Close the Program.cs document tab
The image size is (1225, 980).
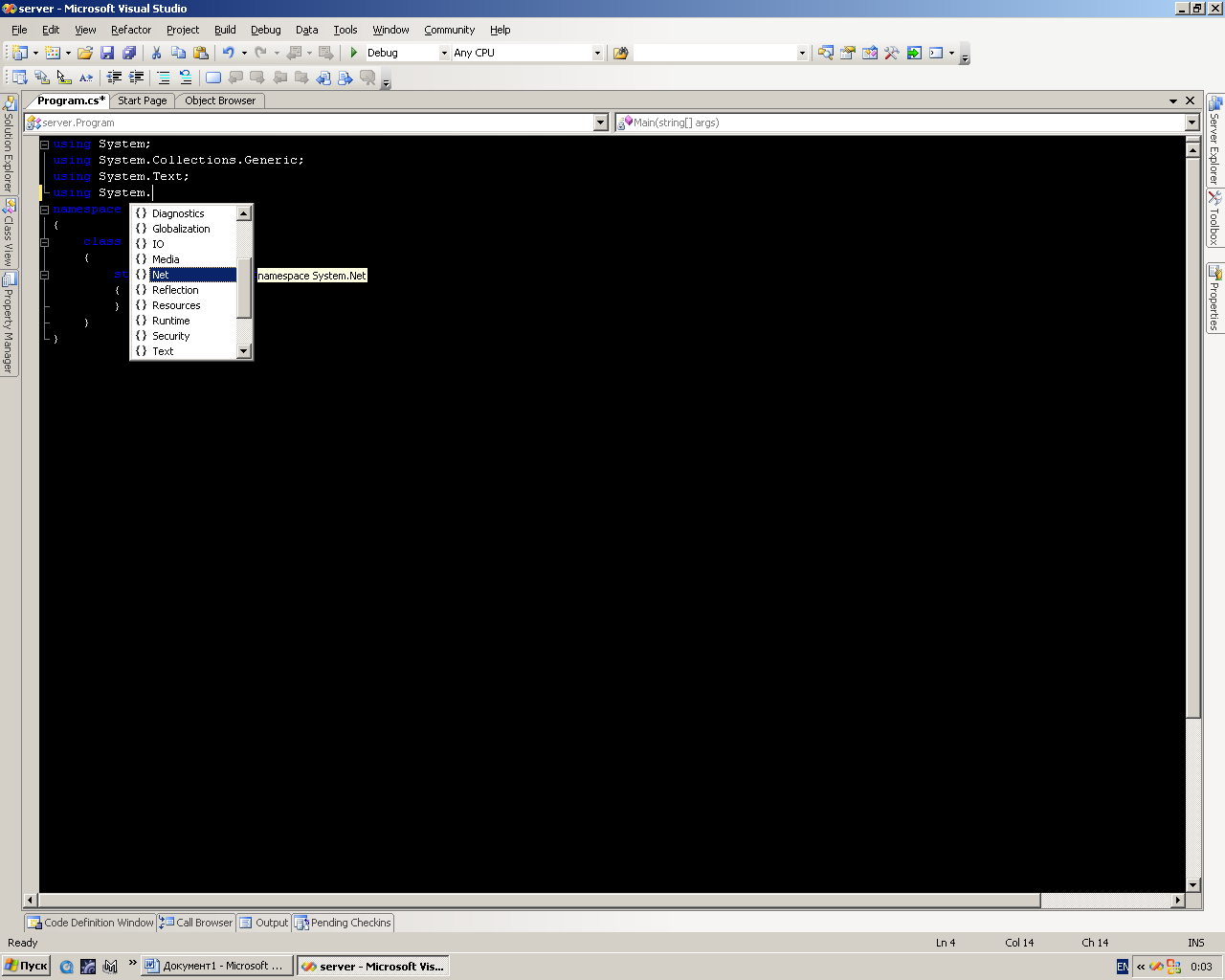1191,100
